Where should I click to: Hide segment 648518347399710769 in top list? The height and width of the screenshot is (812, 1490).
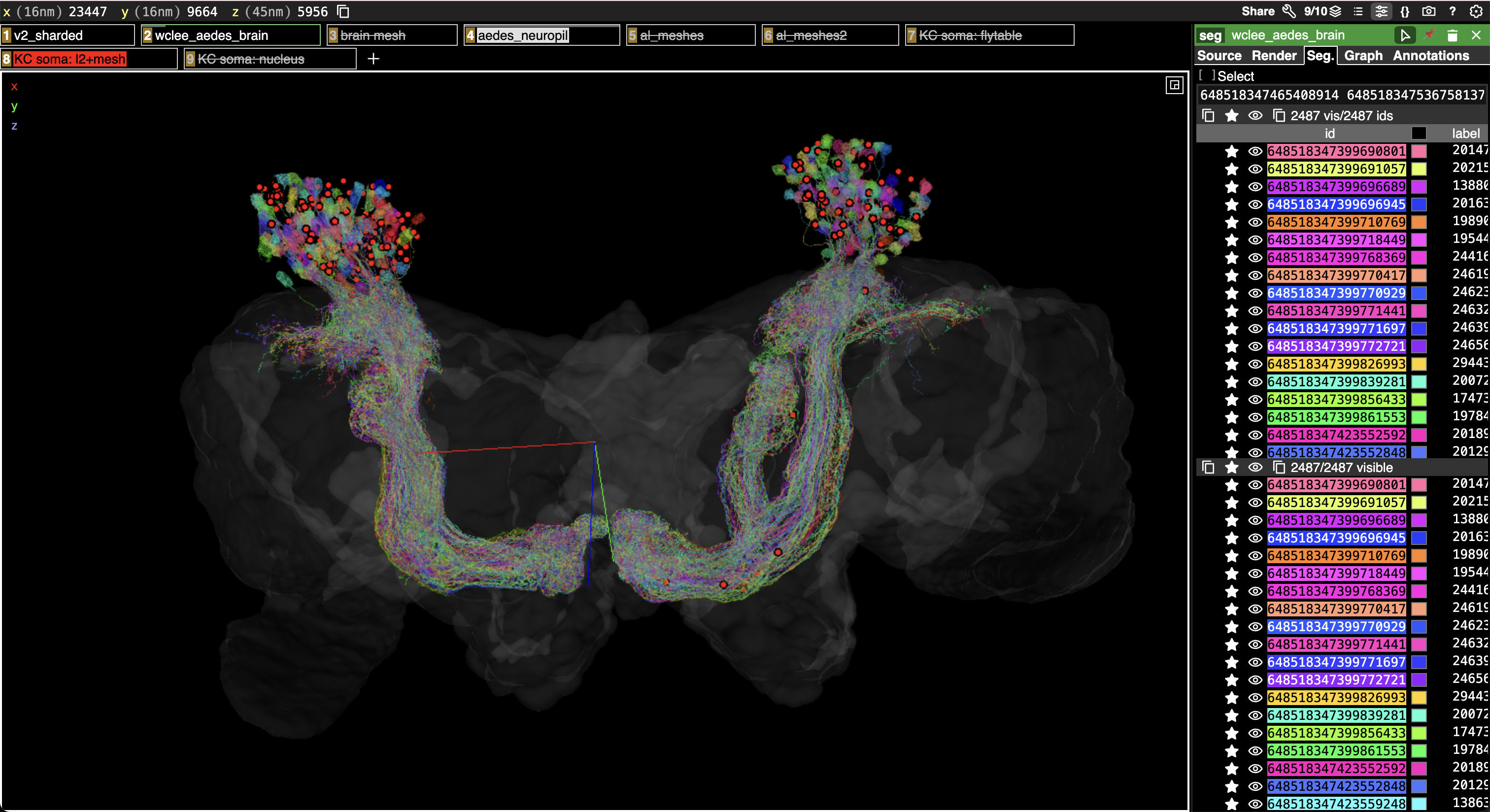[x=1255, y=223]
